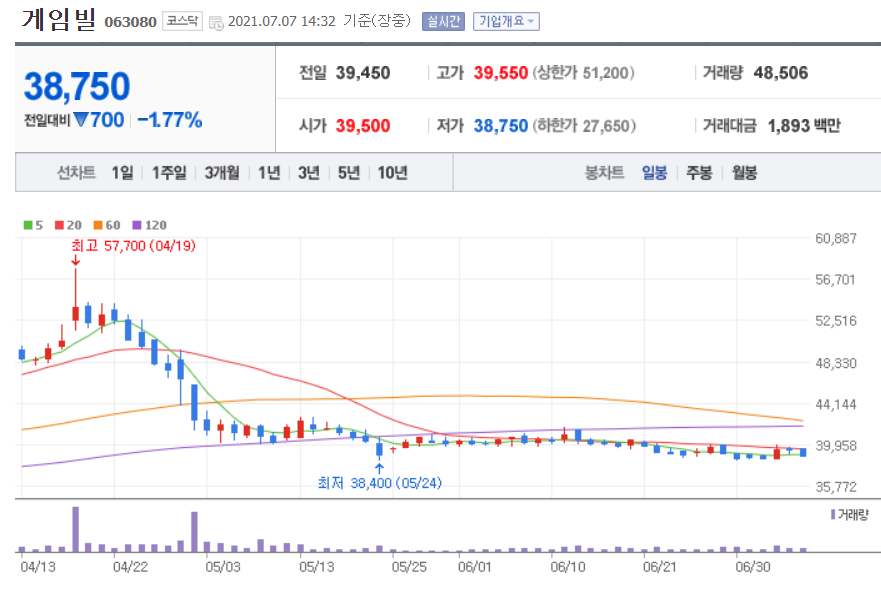Click the stock code 063080

pos(130,22)
